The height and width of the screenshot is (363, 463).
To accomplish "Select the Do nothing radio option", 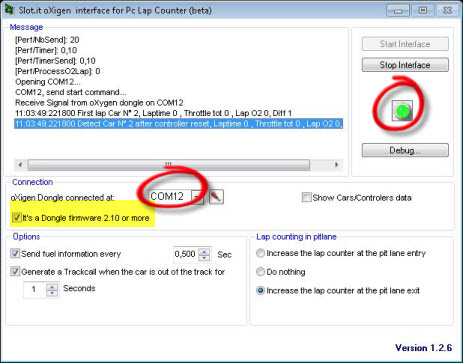I will pyautogui.click(x=260, y=272).
